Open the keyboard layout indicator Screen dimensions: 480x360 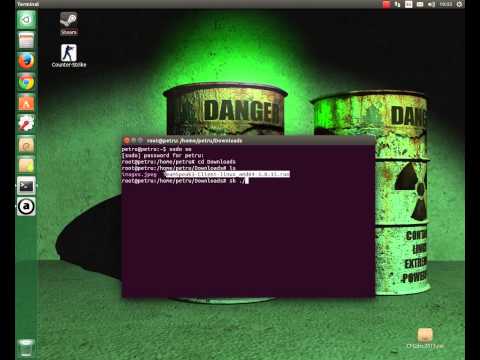[409, 4]
